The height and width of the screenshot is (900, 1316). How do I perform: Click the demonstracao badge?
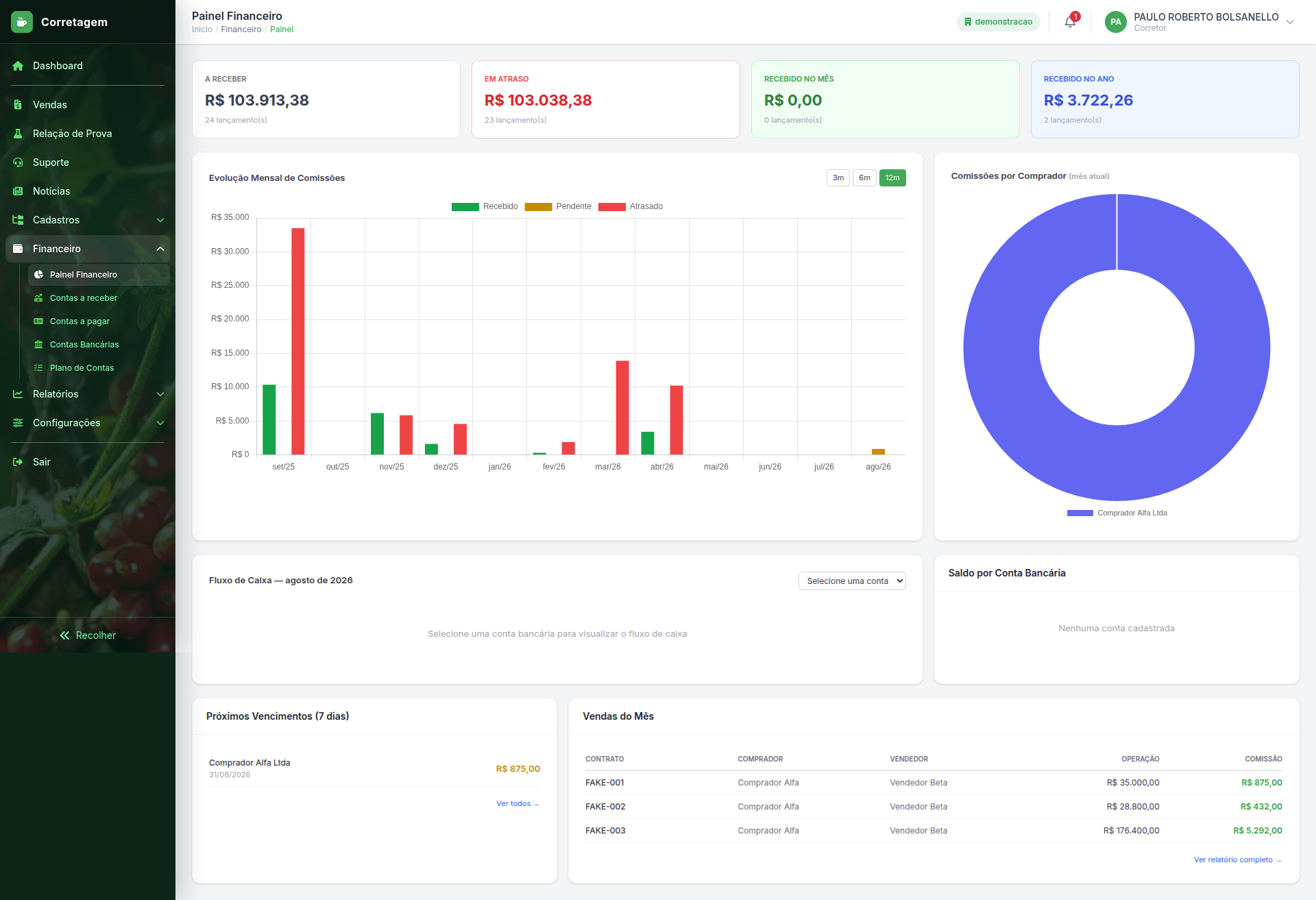click(x=998, y=22)
